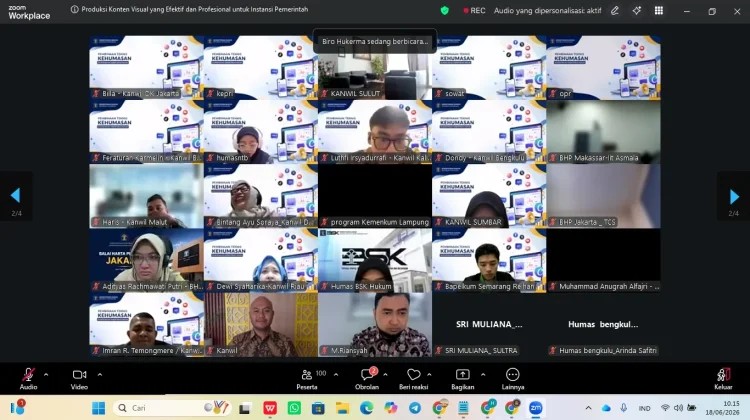750x420 pixels.
Task: Click the Biro Hukerma sedang berbicara banner
Action: [x=375, y=42]
